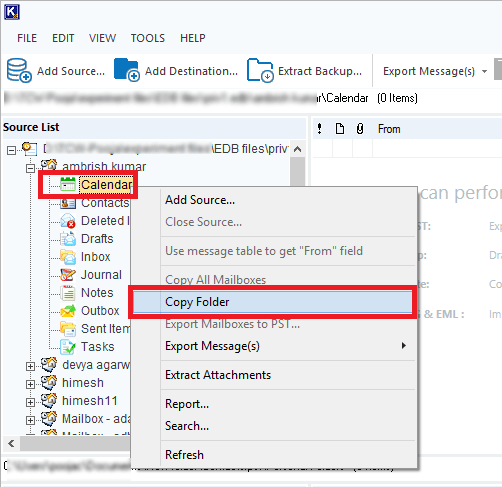Select the himesh11 mailbox label
Screen dimensions: 502x487
[x=90, y=400]
